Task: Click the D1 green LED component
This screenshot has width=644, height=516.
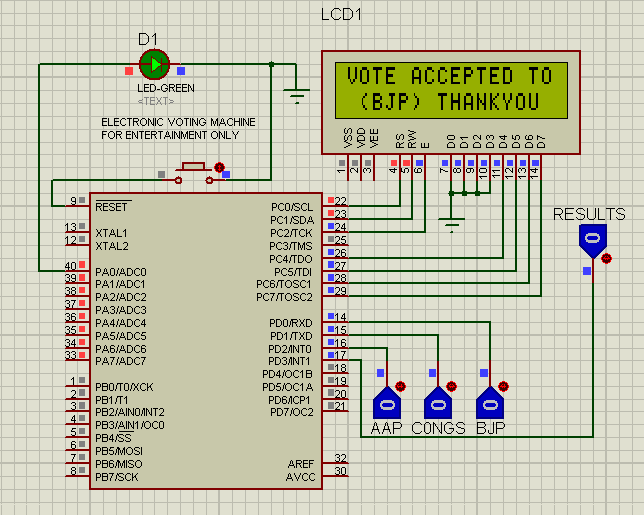Action: [154, 64]
